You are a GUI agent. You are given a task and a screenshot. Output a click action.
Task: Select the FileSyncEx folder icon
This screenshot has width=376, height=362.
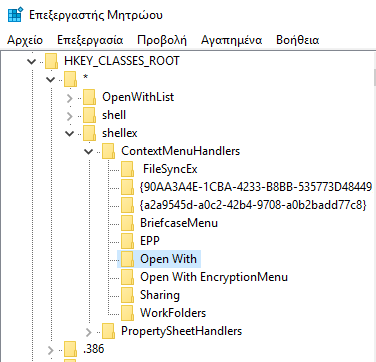point(128,169)
